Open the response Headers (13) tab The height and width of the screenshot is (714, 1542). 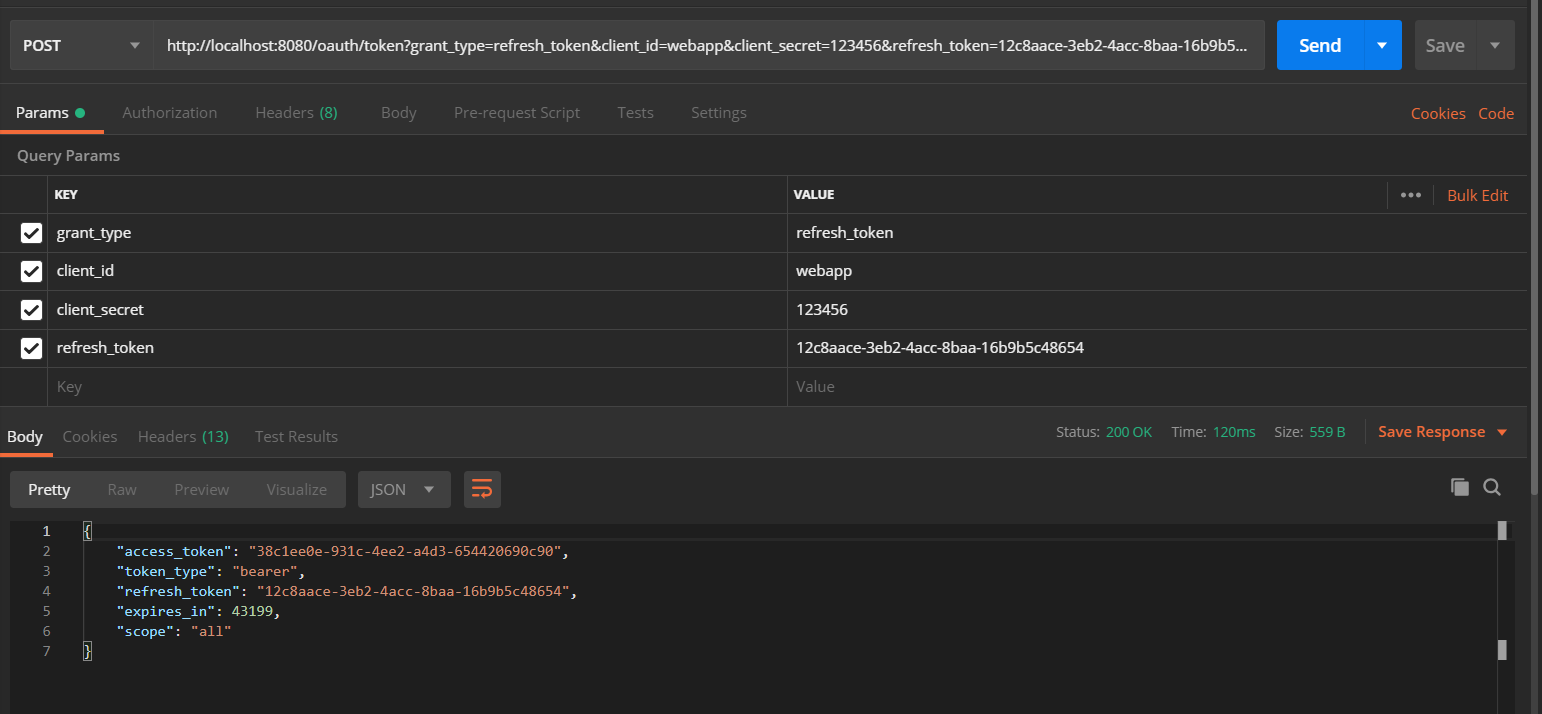coord(183,436)
